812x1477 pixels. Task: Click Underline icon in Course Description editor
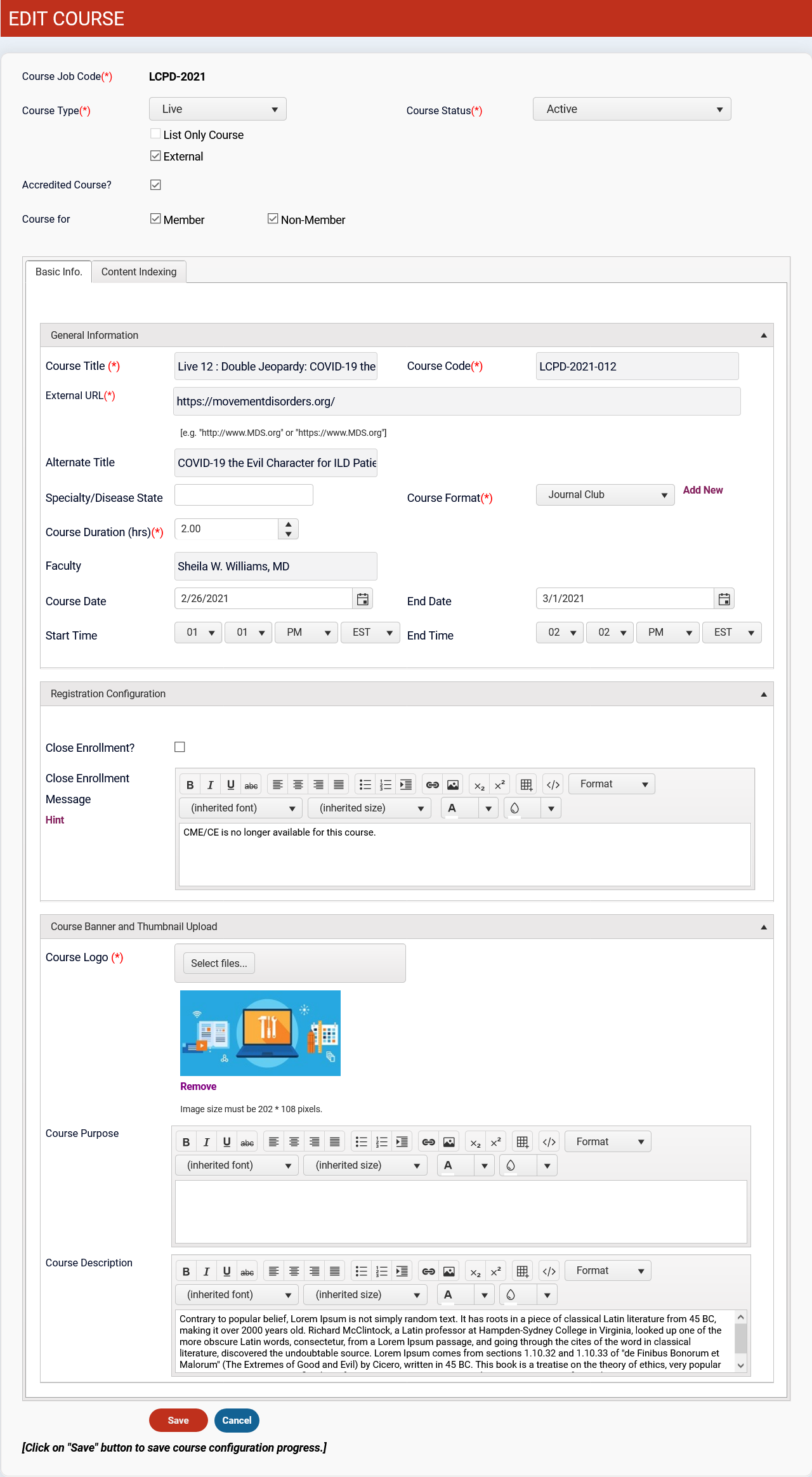226,1271
